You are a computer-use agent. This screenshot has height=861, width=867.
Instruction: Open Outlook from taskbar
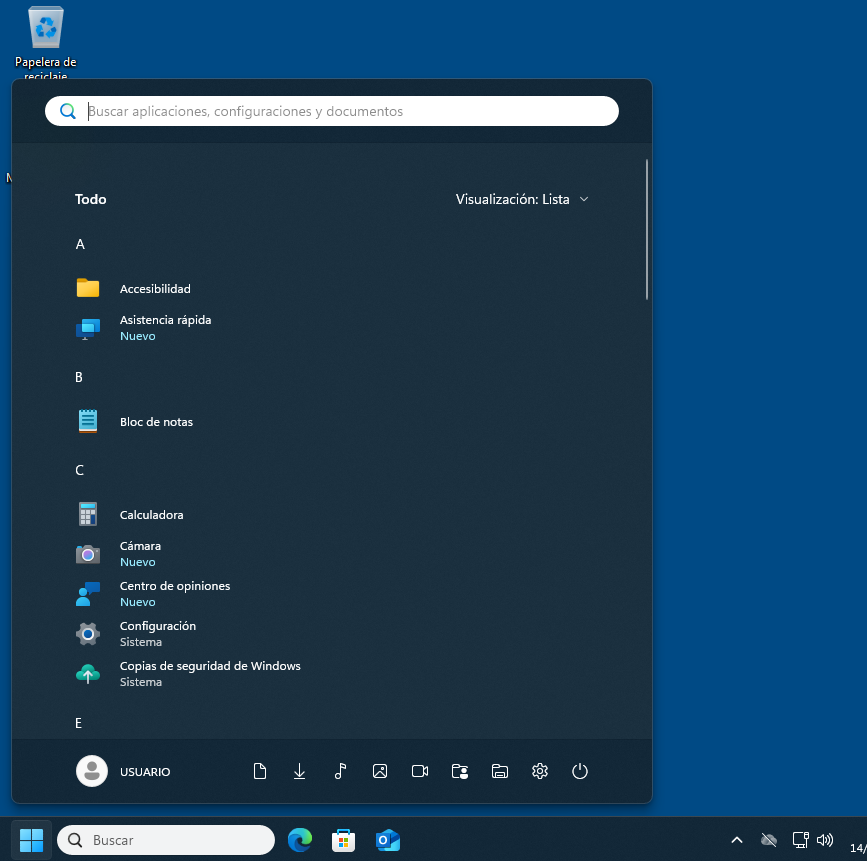coord(388,840)
